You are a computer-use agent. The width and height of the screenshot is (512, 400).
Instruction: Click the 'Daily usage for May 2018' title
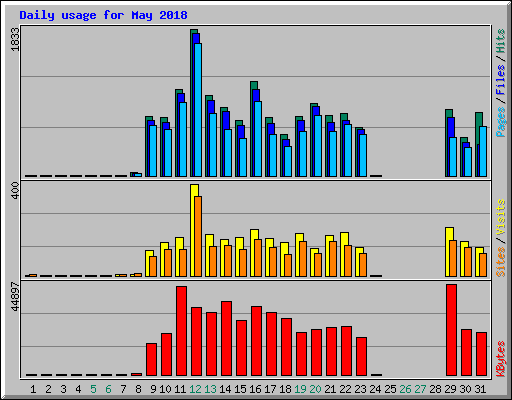point(103,15)
